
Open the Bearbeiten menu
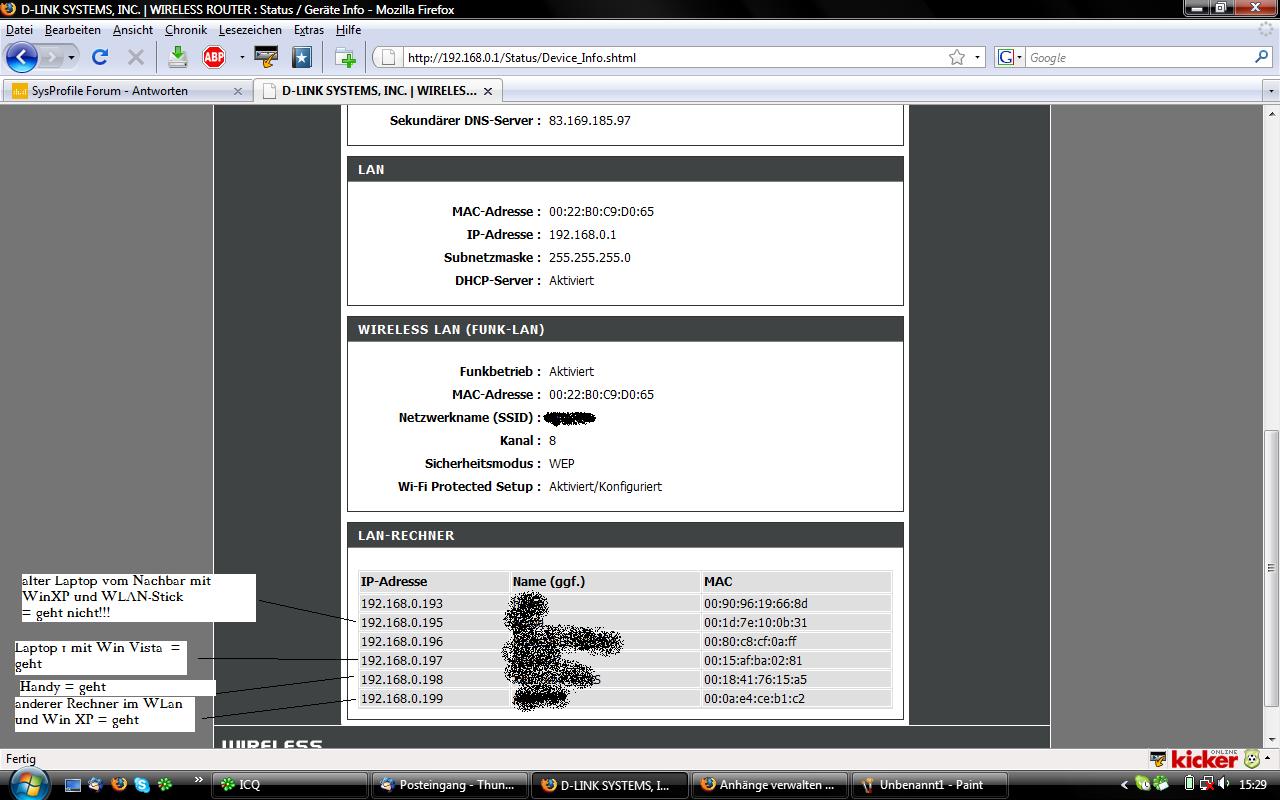pos(73,30)
